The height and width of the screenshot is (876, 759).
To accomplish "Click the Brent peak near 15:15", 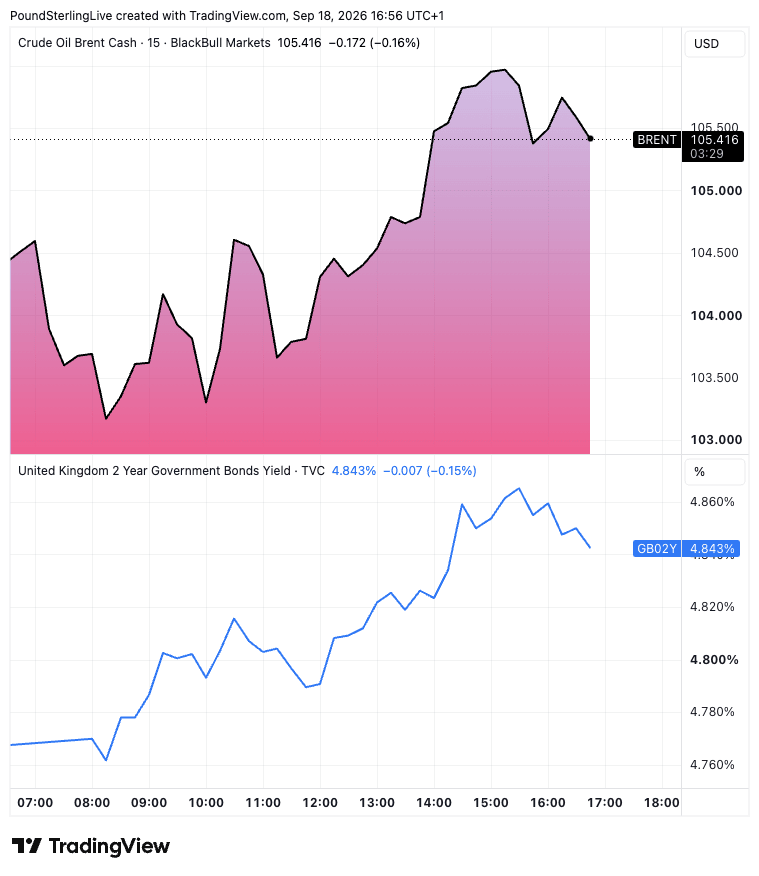I will (x=505, y=70).
